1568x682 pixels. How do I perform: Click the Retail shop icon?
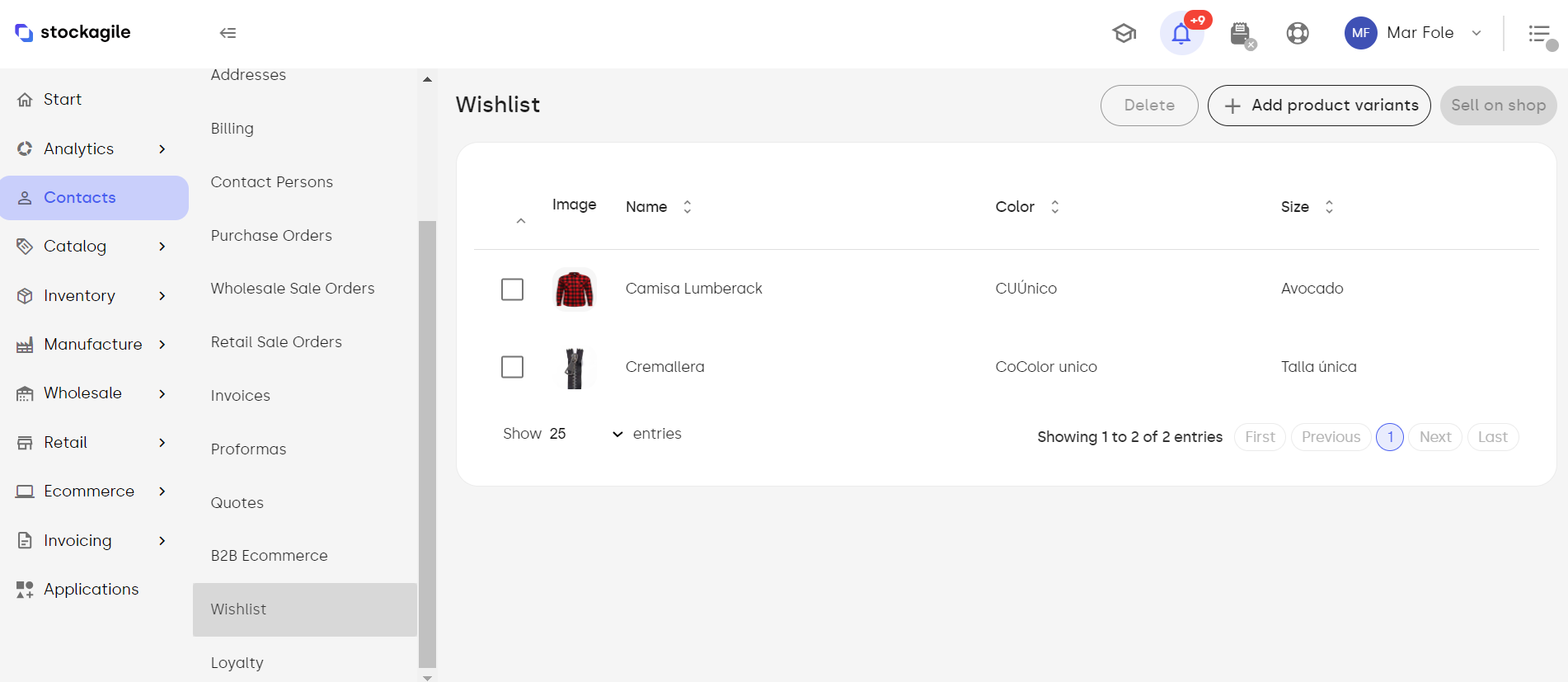25,443
